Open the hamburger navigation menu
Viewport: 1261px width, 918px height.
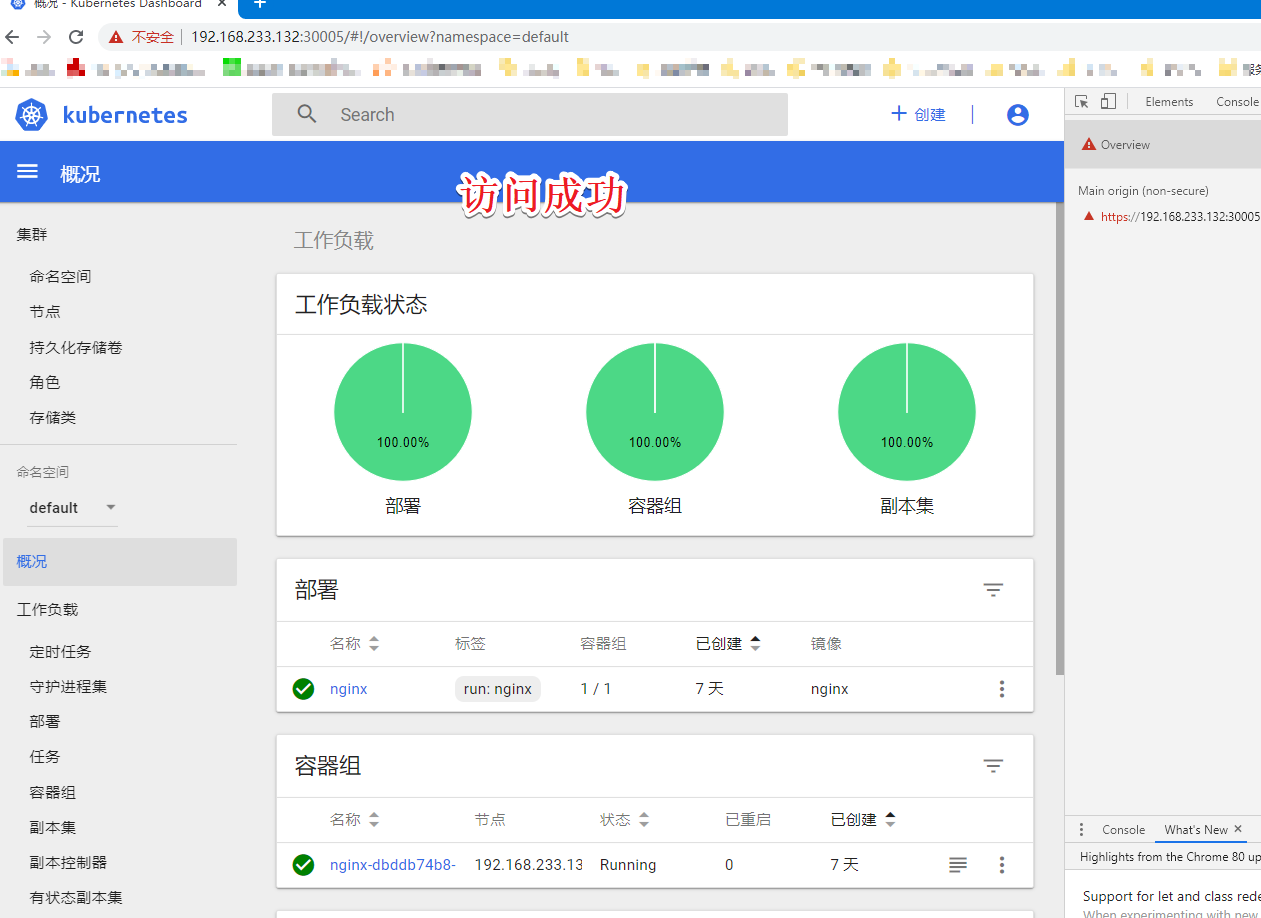(x=28, y=172)
